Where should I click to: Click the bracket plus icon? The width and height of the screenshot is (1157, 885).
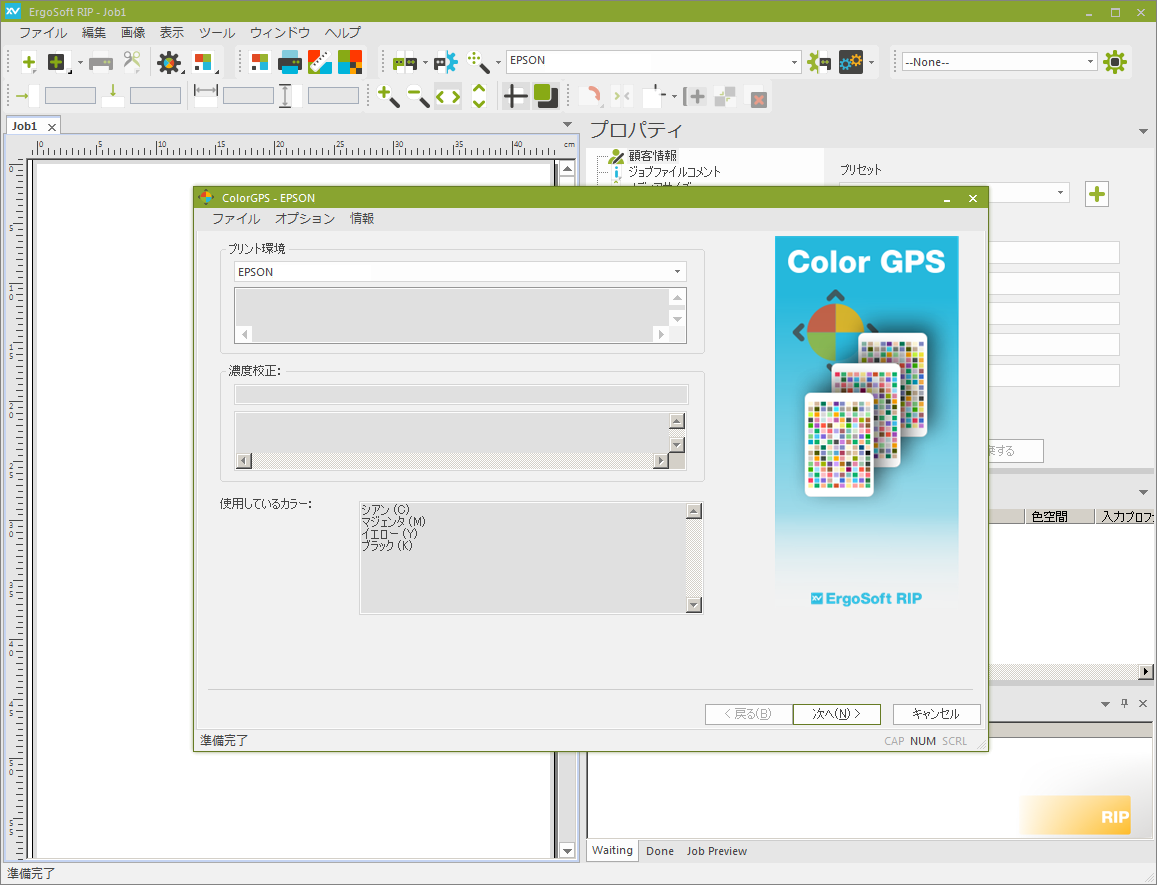click(x=694, y=96)
